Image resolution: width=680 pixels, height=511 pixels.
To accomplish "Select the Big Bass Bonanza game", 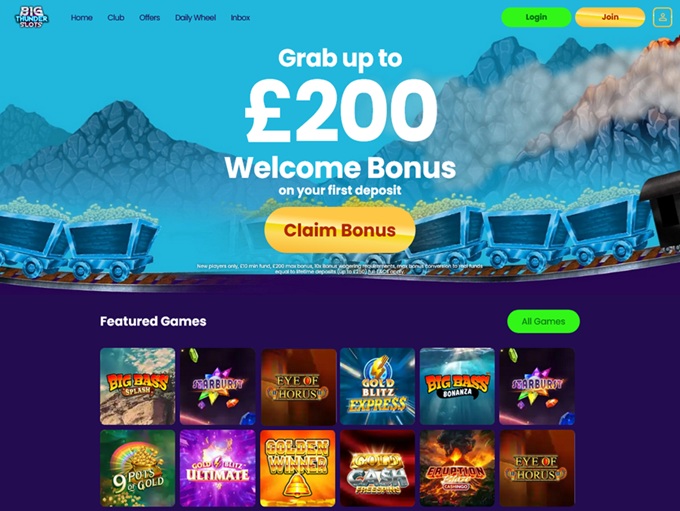I will (x=457, y=386).
